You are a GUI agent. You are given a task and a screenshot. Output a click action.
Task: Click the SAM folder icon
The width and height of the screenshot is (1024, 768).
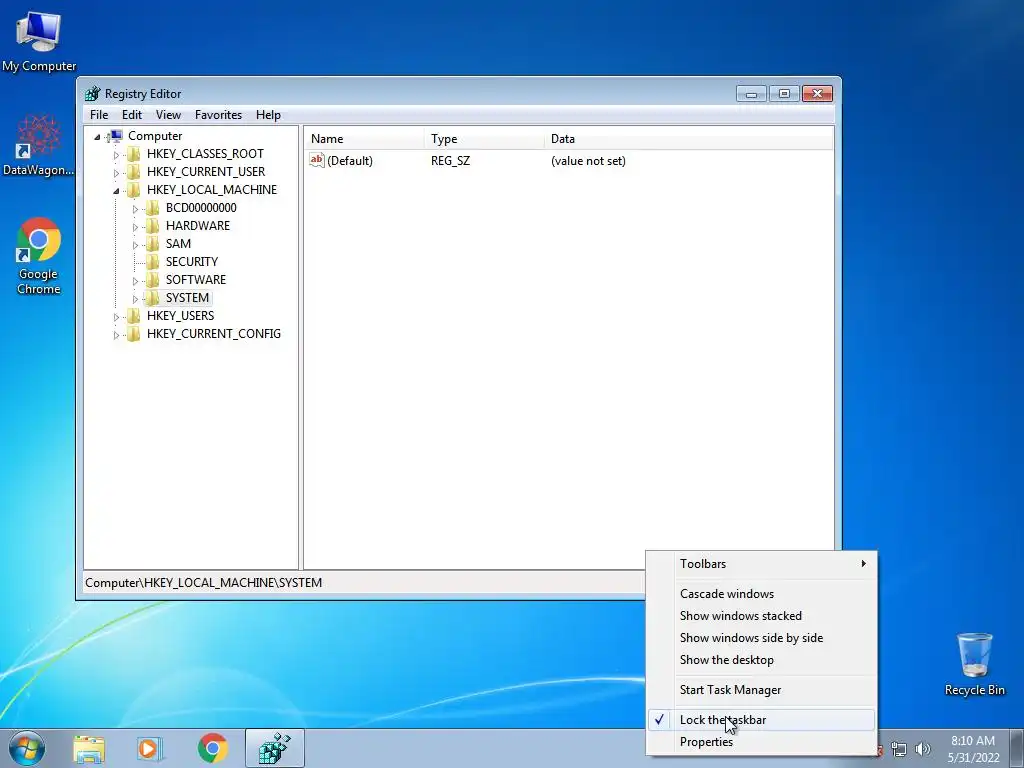(x=152, y=244)
